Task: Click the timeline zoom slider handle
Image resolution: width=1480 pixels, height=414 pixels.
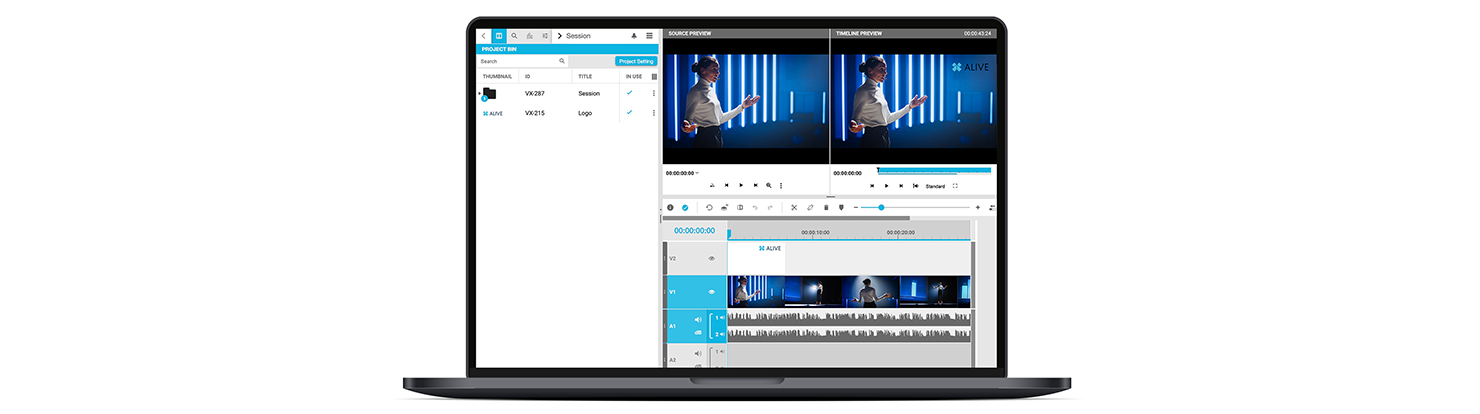Action: [881, 207]
